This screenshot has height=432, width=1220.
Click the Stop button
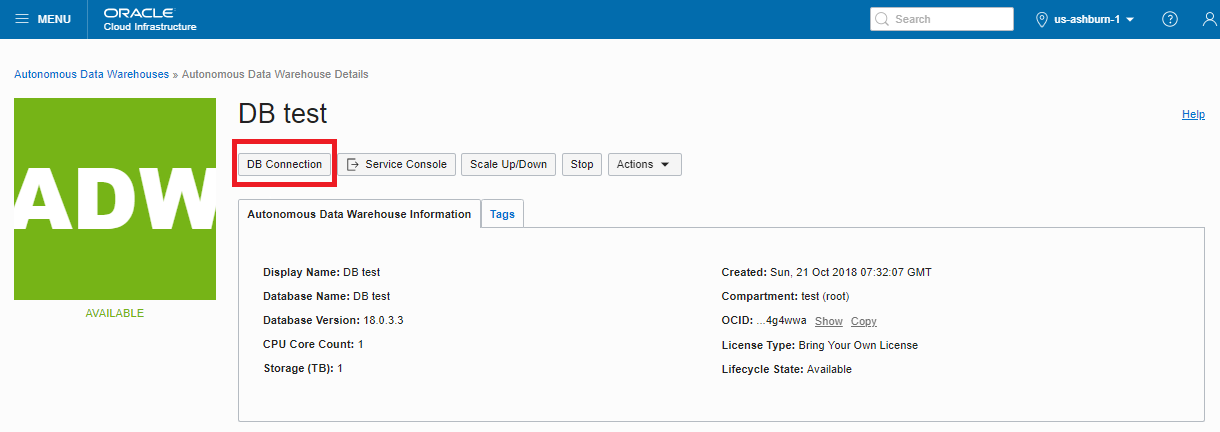pyautogui.click(x=582, y=164)
